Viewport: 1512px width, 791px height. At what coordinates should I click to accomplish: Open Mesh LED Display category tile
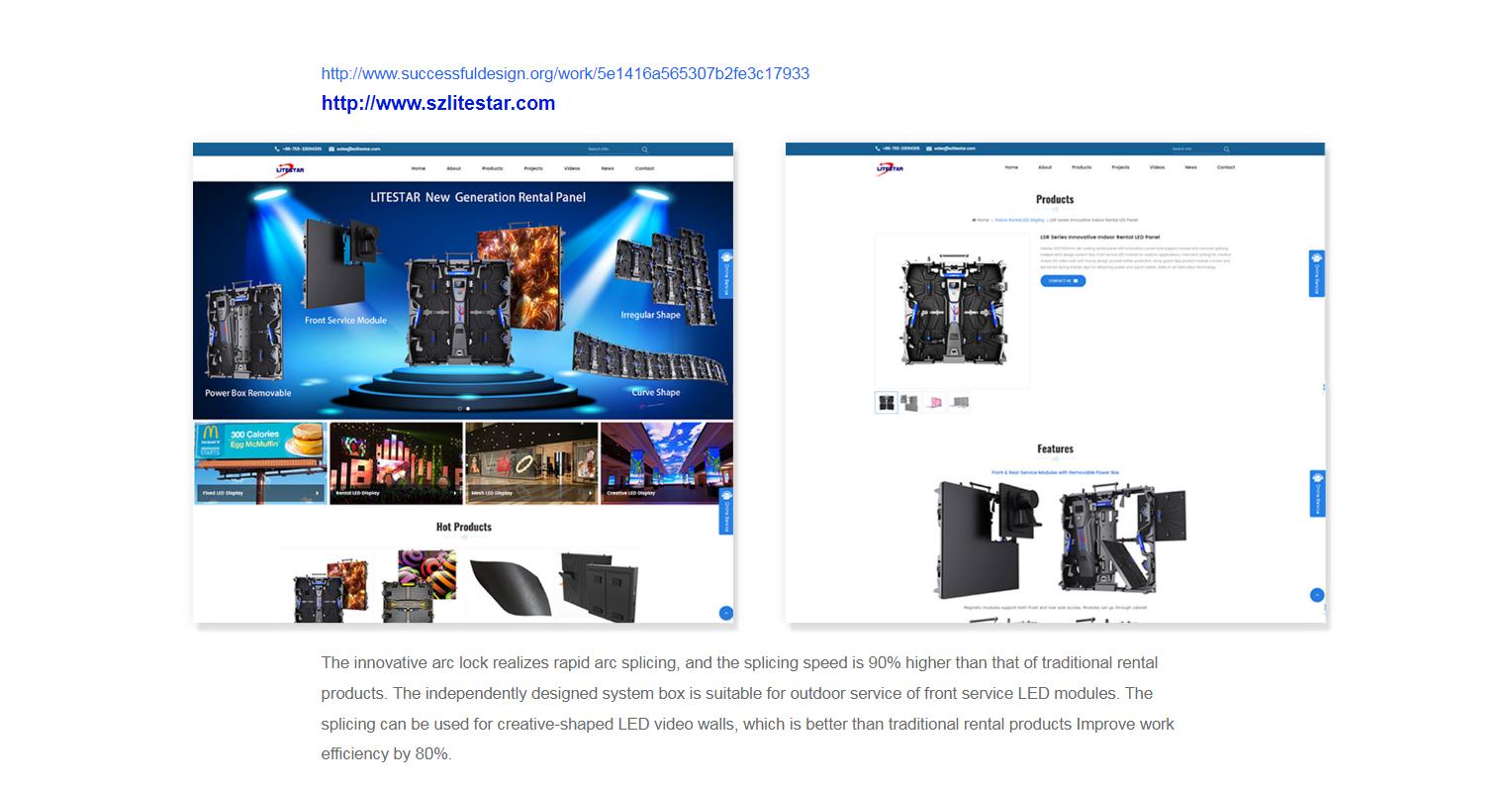click(531, 463)
